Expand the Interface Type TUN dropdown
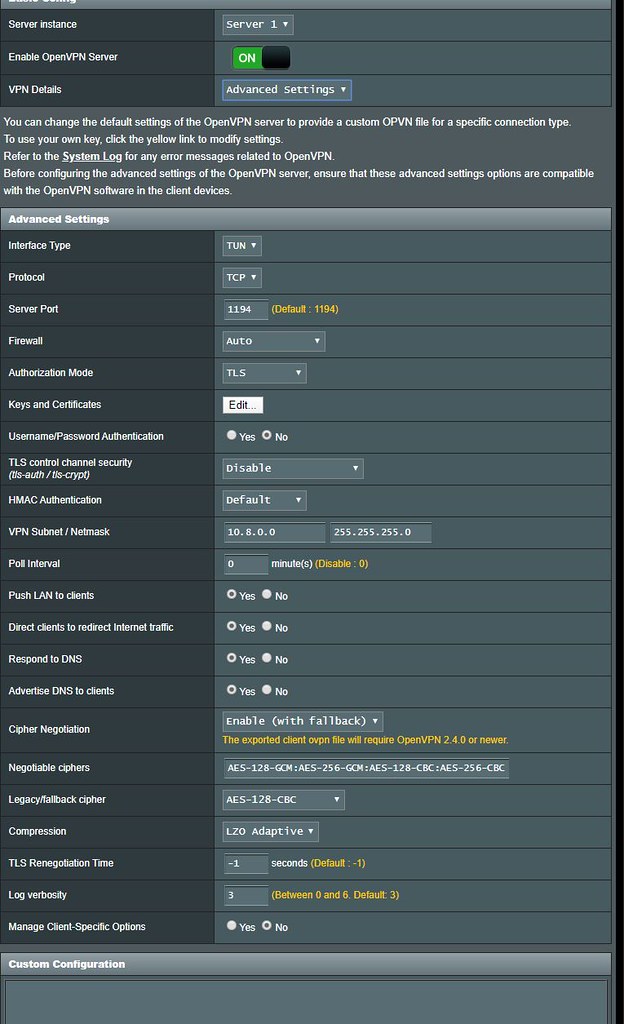 pyautogui.click(x=242, y=246)
